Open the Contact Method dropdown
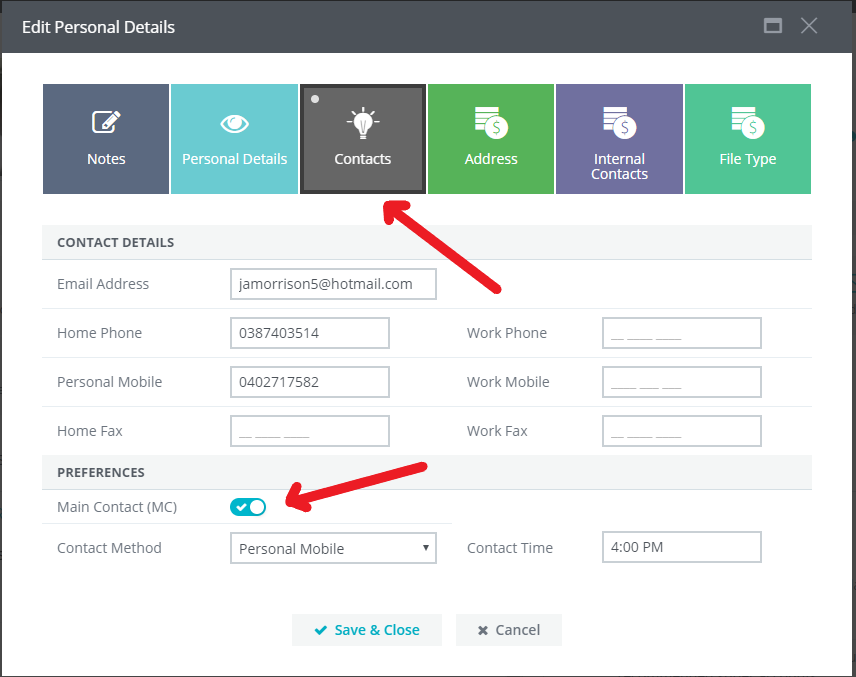 point(333,548)
